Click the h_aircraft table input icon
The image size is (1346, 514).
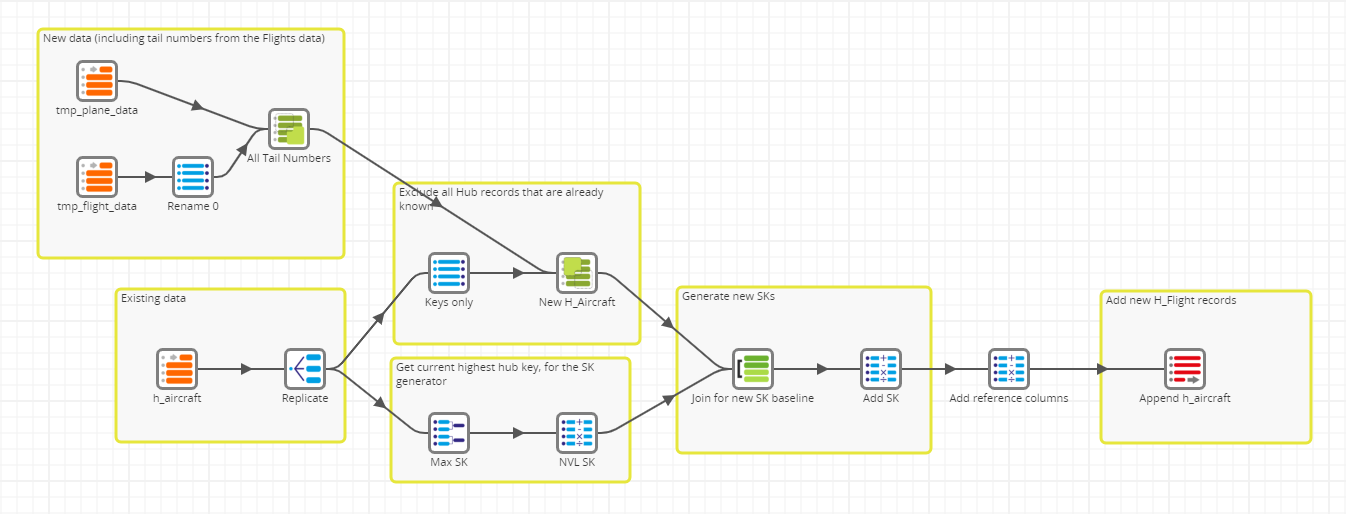pos(177,369)
